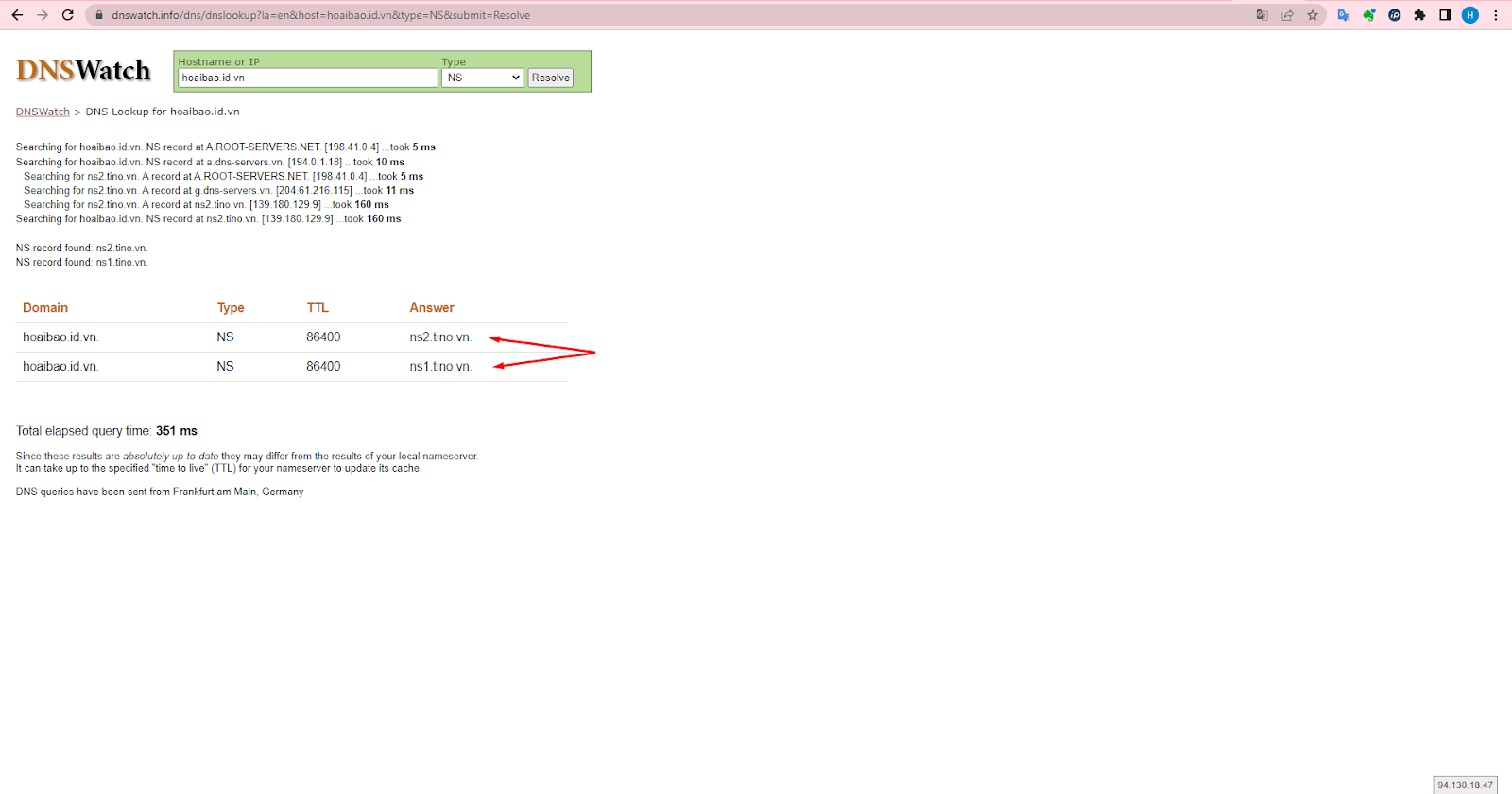This screenshot has height=794, width=1512.
Task: Focus the Hostname or IP field
Action: pyautogui.click(x=307, y=78)
